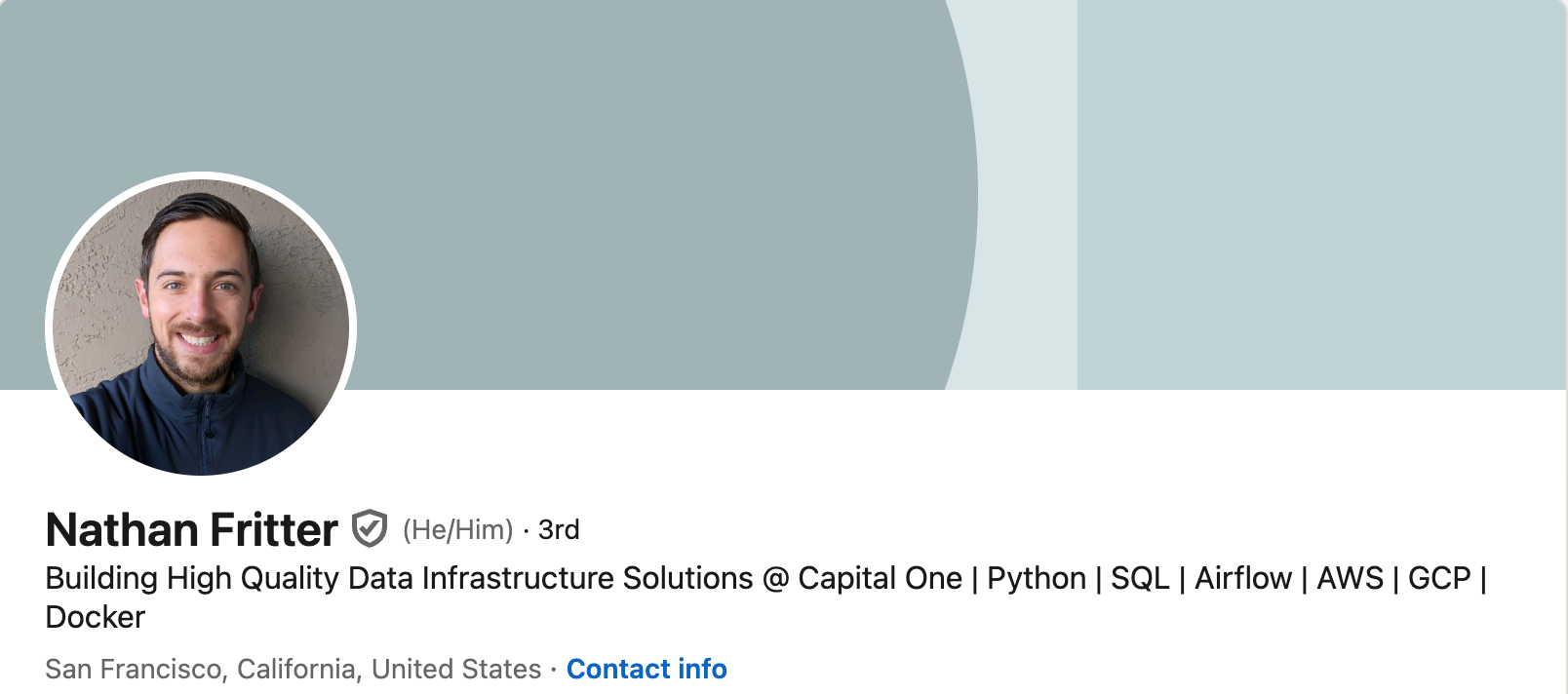Click the dark gray banner cover image
The height and width of the screenshot is (694, 1568).
coord(585,146)
